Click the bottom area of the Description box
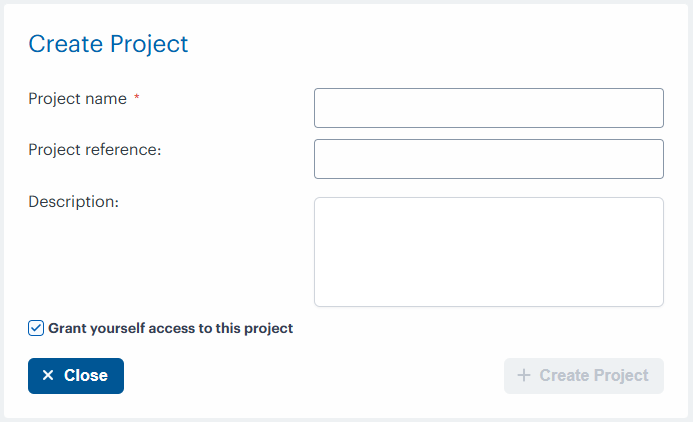This screenshot has width=693, height=422. 488,296
